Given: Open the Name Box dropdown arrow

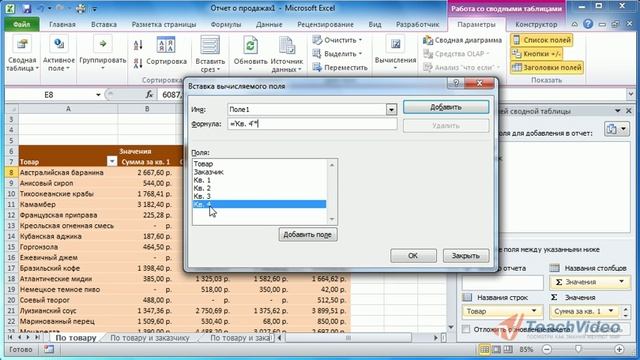Looking at the screenshot, I should tap(98, 95).
